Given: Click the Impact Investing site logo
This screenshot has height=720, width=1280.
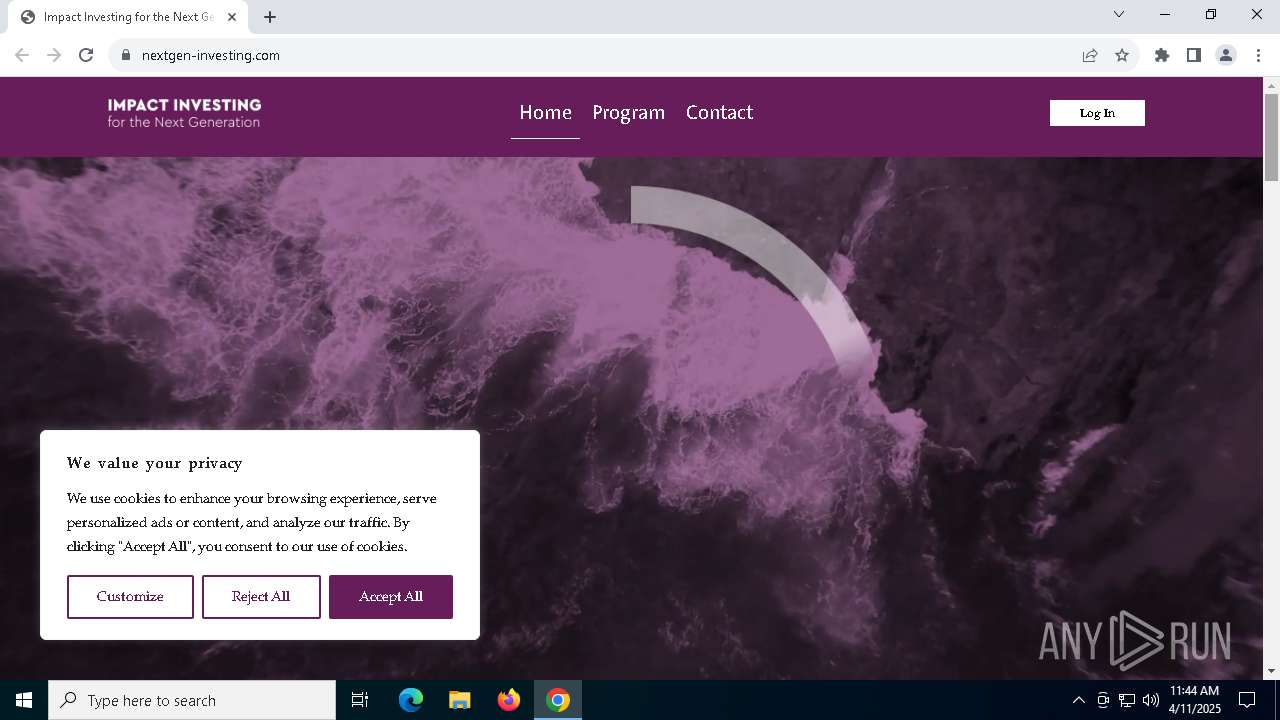Looking at the screenshot, I should (184, 113).
